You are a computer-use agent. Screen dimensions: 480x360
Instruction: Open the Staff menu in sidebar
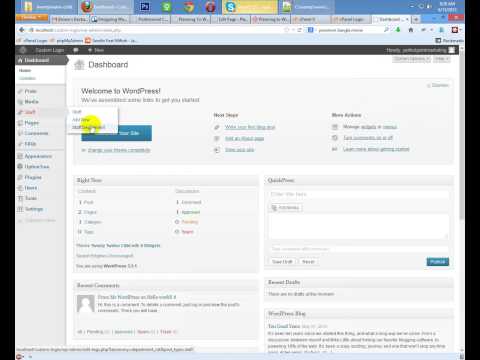coord(30,112)
